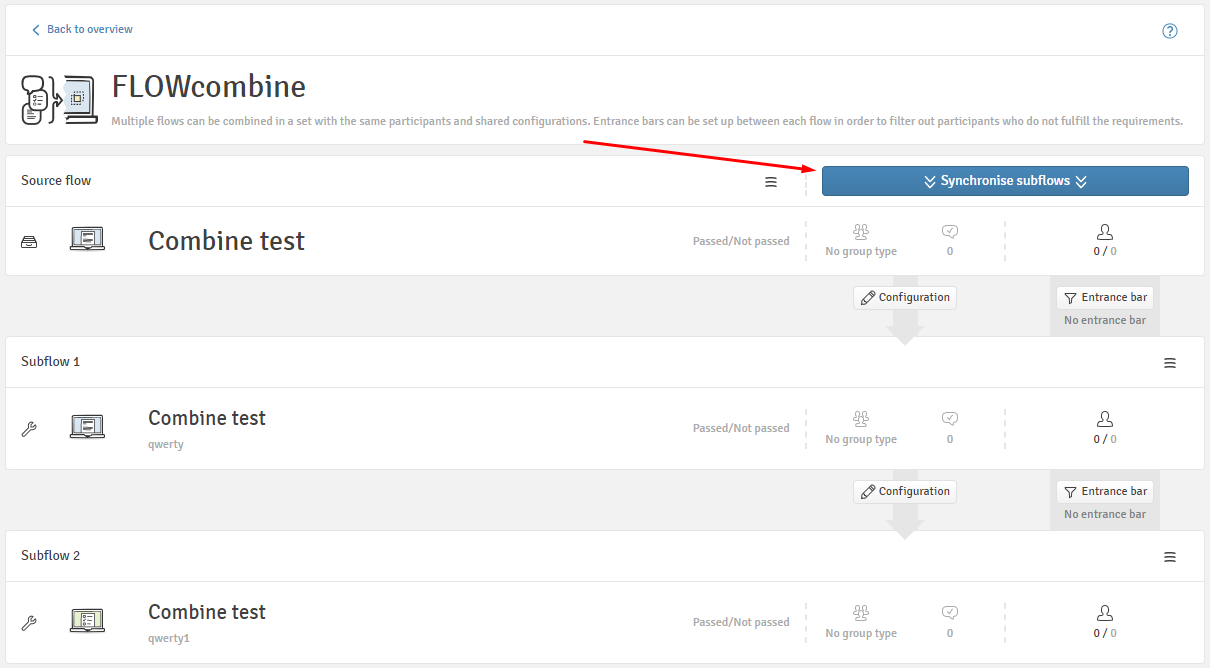Select Combine test title labelled qwerty
1210x668 pixels.
(207, 418)
